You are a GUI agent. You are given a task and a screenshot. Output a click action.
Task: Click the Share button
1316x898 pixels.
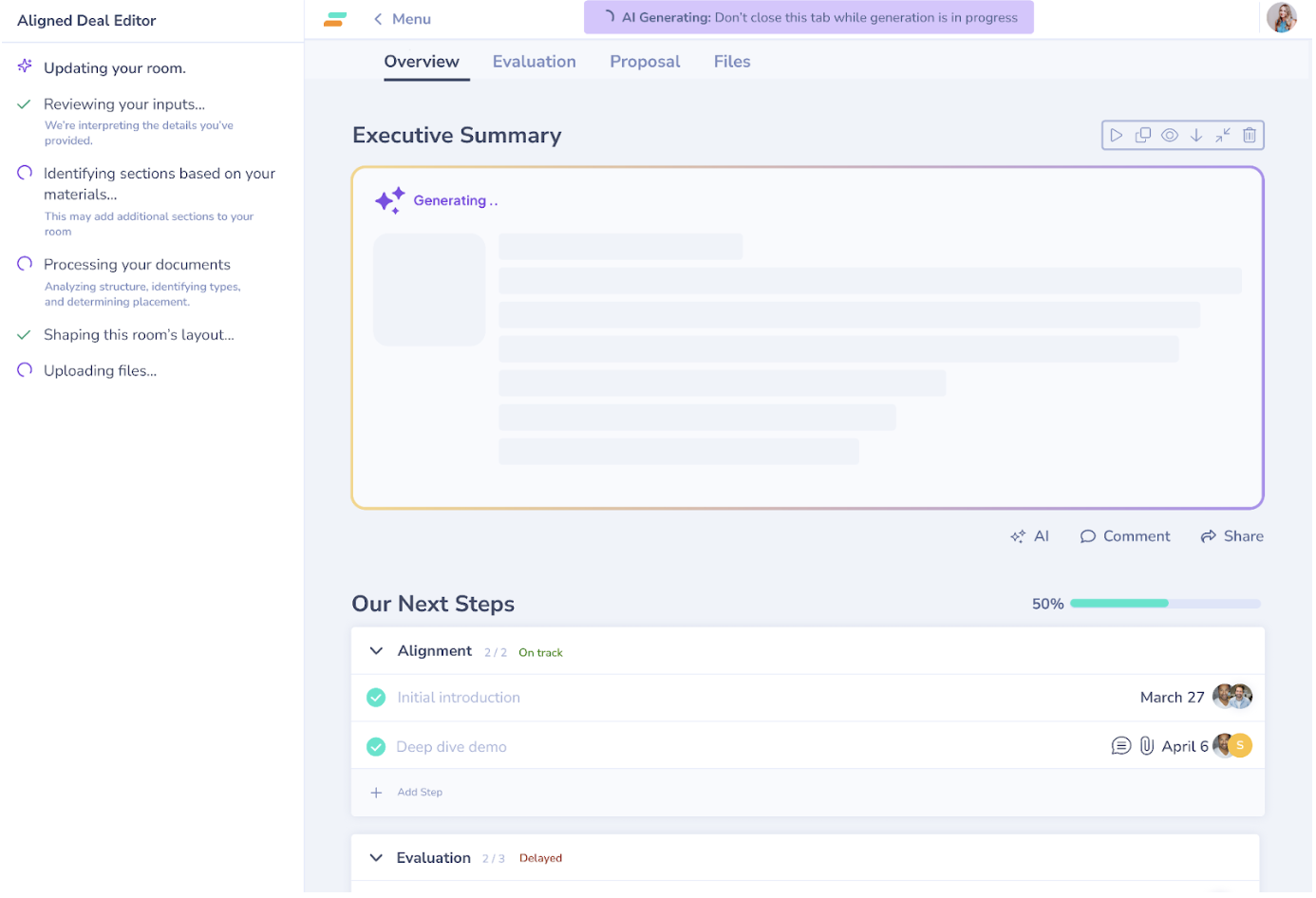(x=1232, y=536)
